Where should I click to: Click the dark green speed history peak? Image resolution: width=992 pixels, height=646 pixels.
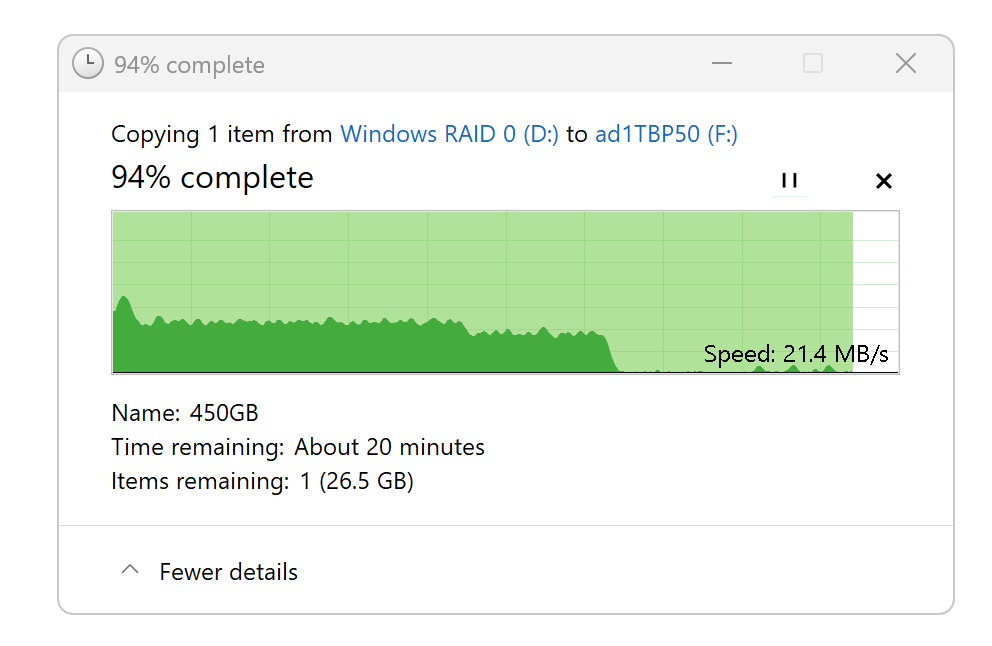pos(124,305)
